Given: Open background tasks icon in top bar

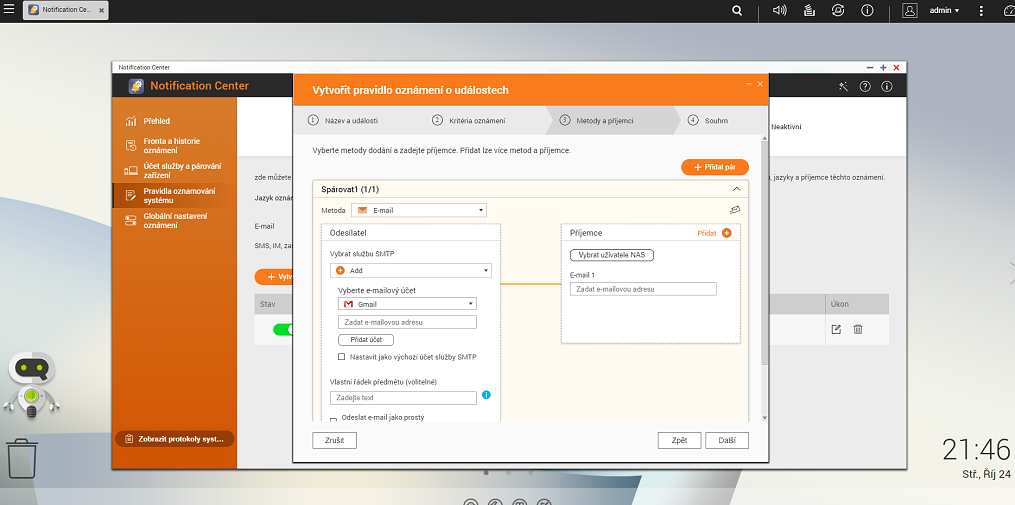Looking at the screenshot, I should tap(809, 10).
